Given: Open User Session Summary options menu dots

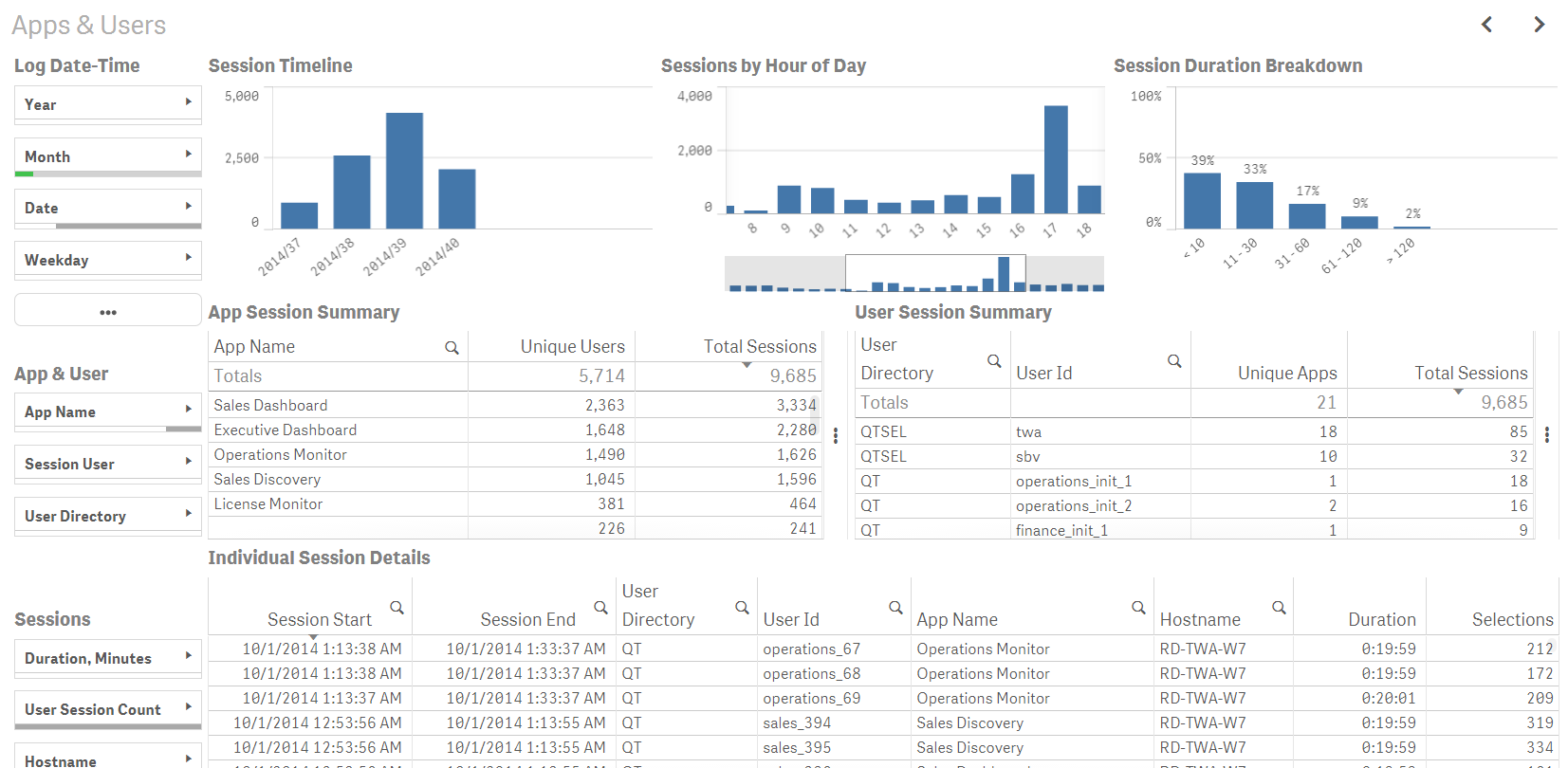Looking at the screenshot, I should 1547,434.
